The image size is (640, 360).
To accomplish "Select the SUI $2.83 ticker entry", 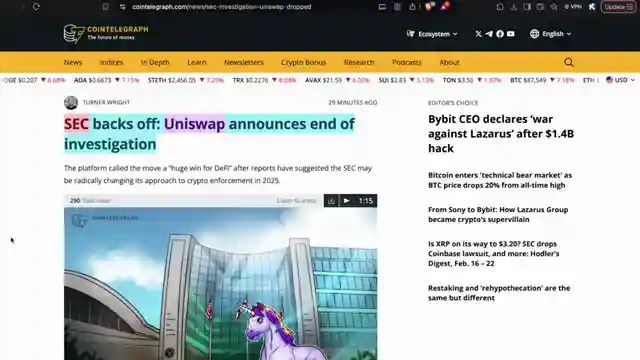I will click(406, 80).
